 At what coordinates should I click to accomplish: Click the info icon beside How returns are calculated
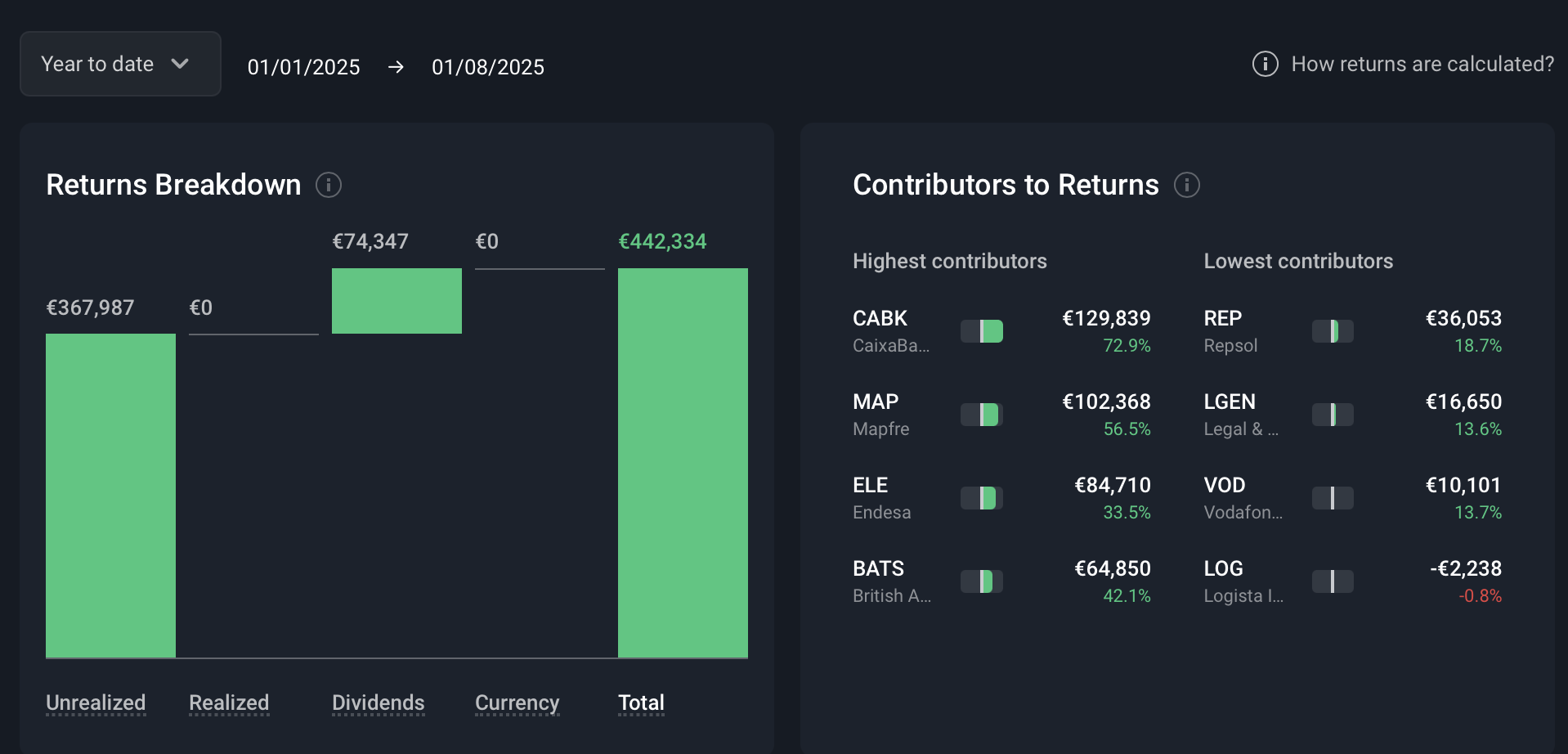(x=1265, y=64)
